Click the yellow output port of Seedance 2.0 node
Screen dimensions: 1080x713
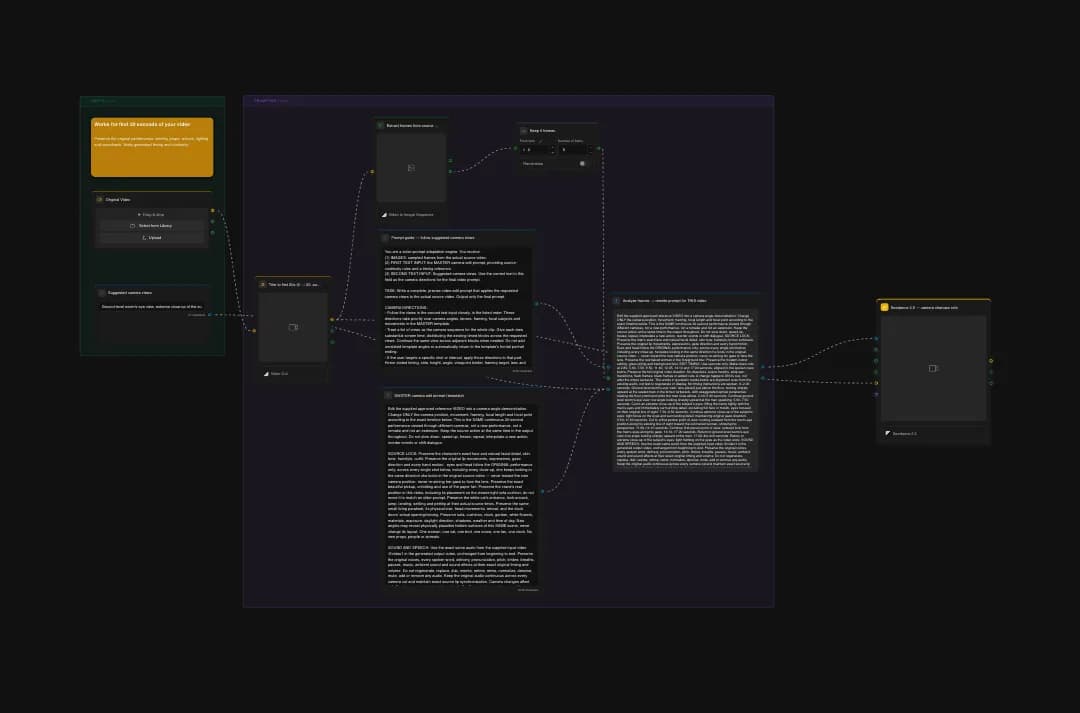pyautogui.click(x=991, y=361)
